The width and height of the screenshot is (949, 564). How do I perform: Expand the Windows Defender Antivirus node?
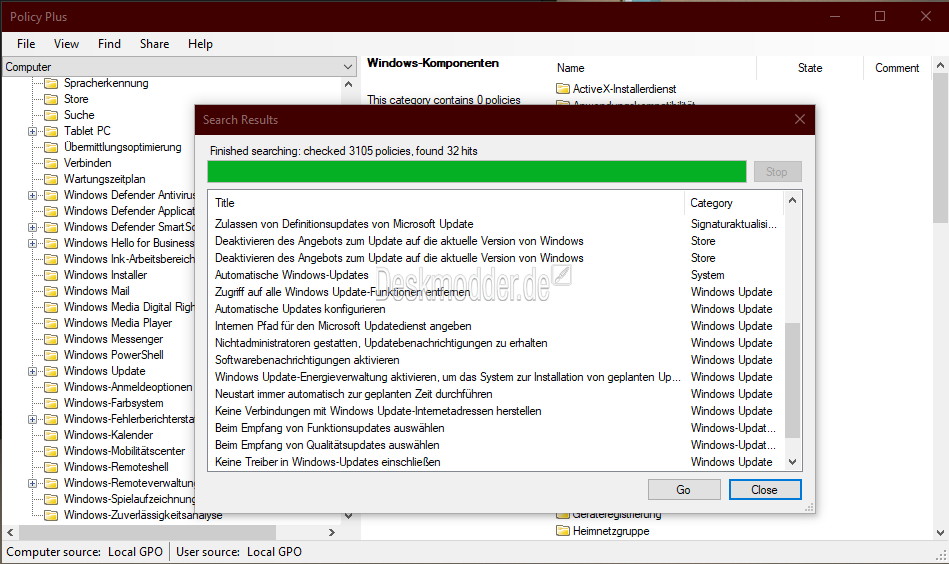click(33, 195)
